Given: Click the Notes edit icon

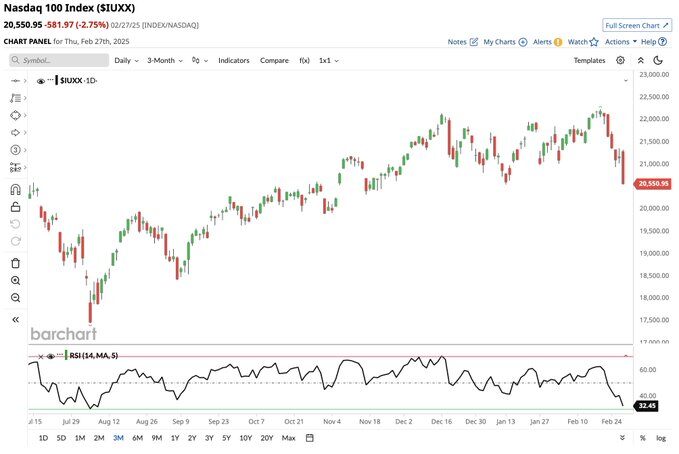Looking at the screenshot, I should click(x=474, y=42).
